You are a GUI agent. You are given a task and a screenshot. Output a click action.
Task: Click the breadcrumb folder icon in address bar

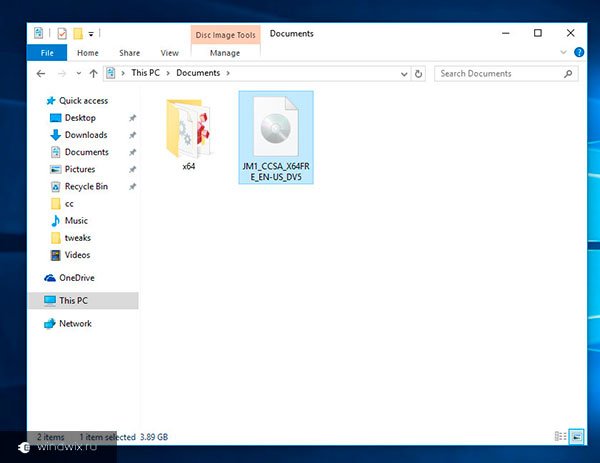111,73
